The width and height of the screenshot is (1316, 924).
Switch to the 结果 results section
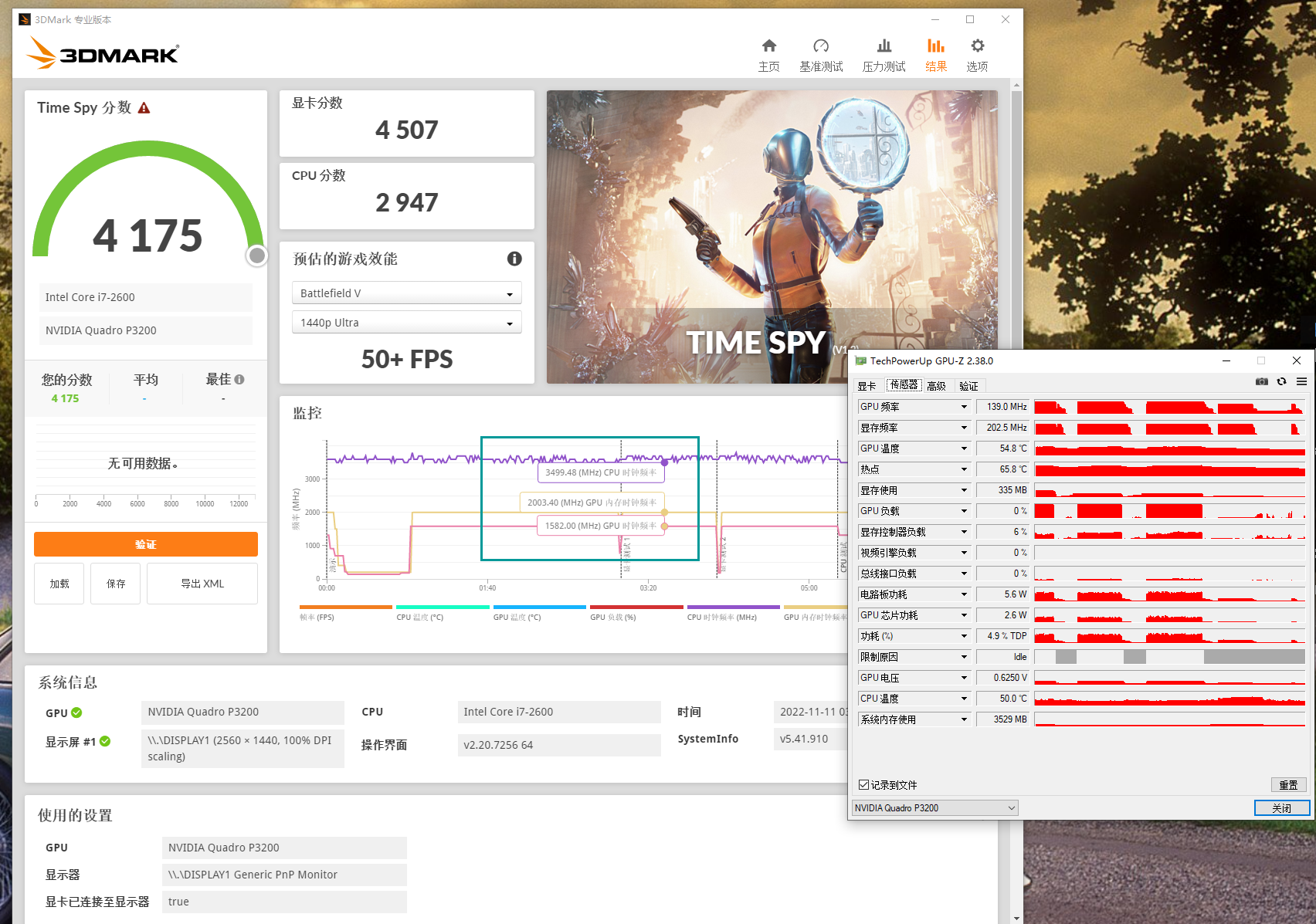tap(936, 55)
